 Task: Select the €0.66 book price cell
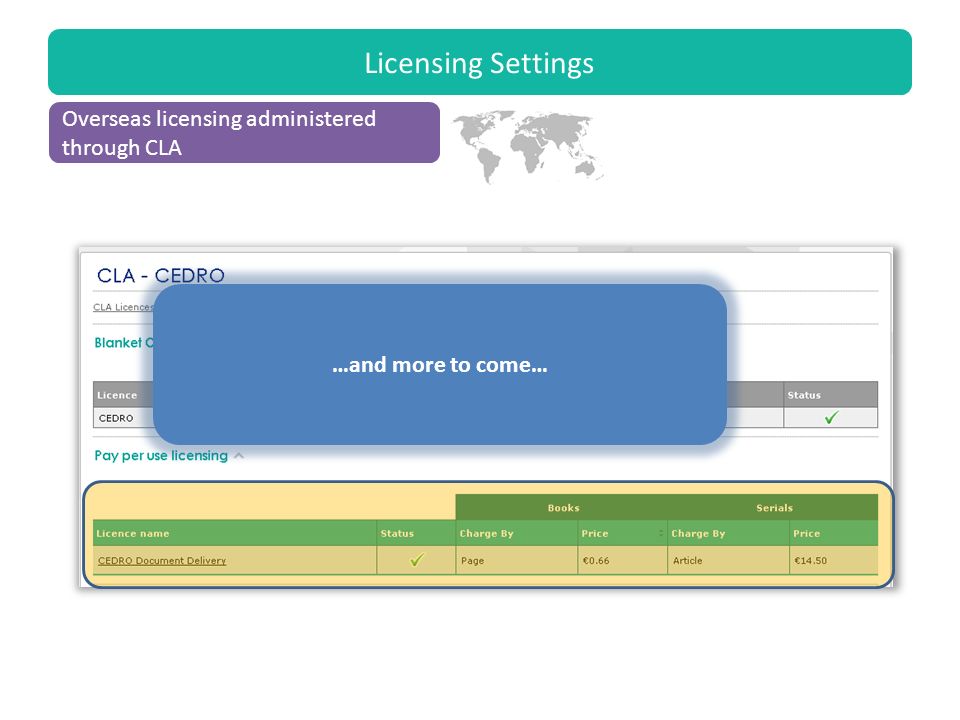(x=622, y=560)
